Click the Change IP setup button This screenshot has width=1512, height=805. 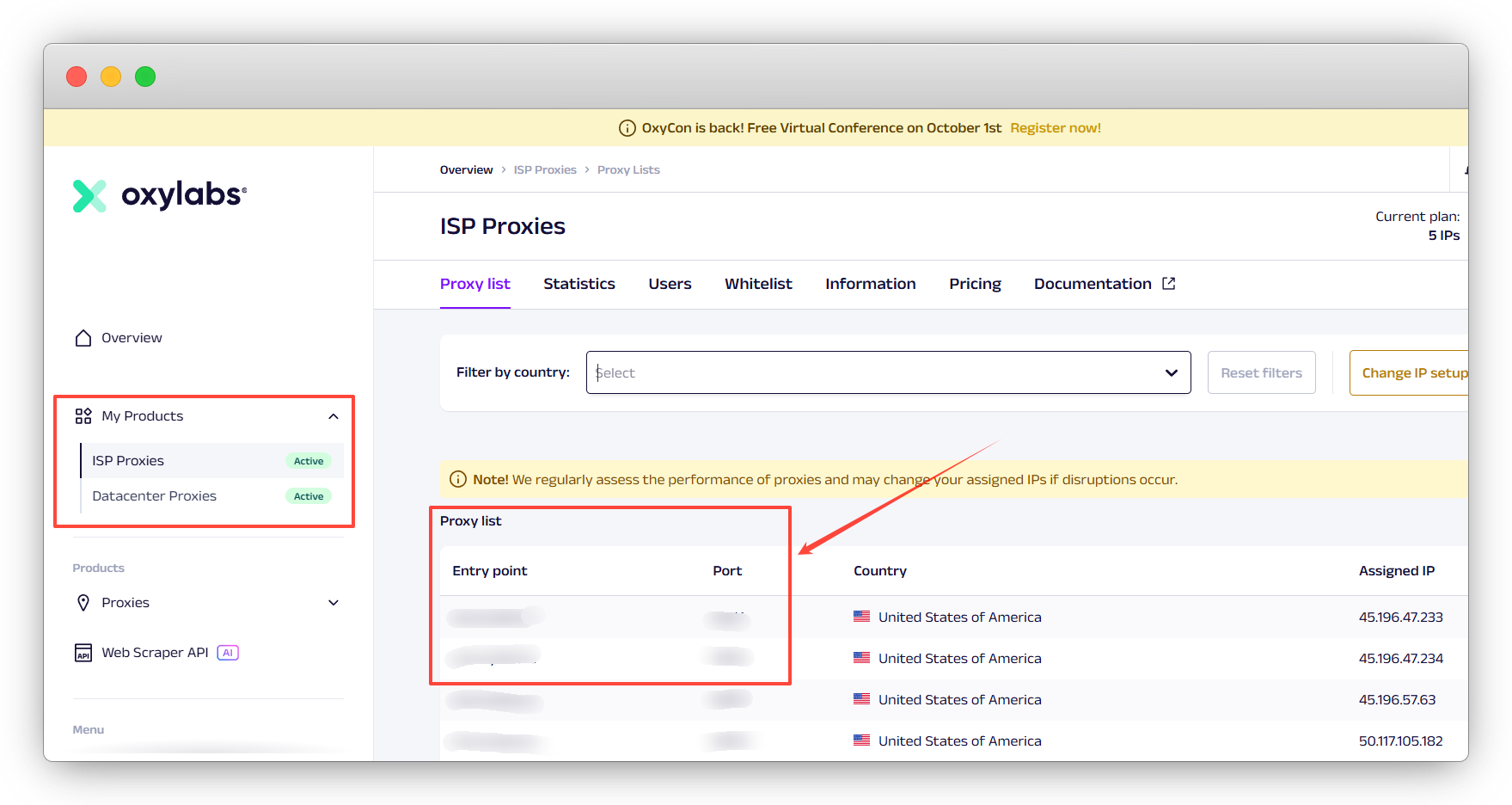1410,372
